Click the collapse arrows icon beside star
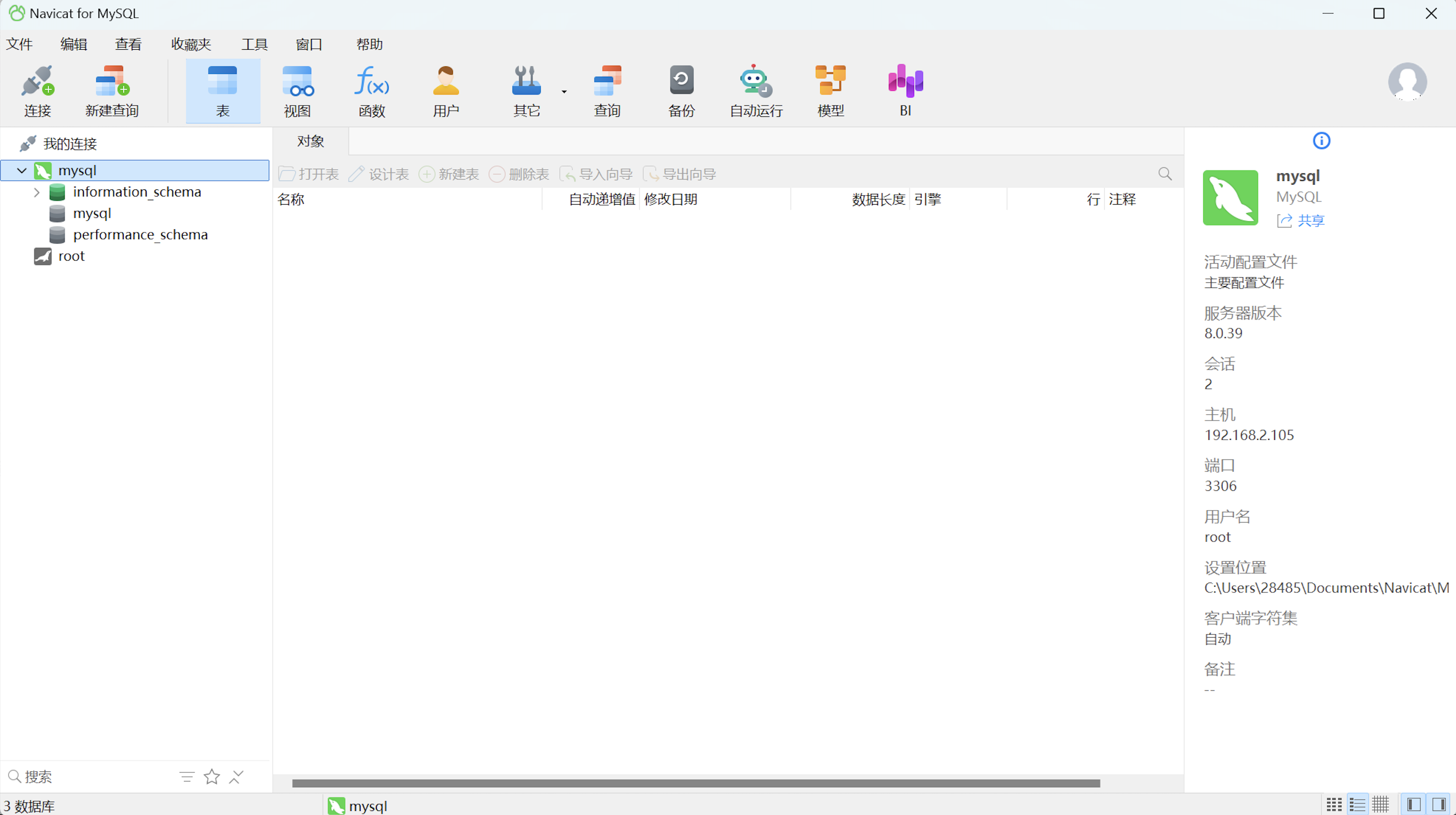This screenshot has width=1456, height=815. pos(236,777)
